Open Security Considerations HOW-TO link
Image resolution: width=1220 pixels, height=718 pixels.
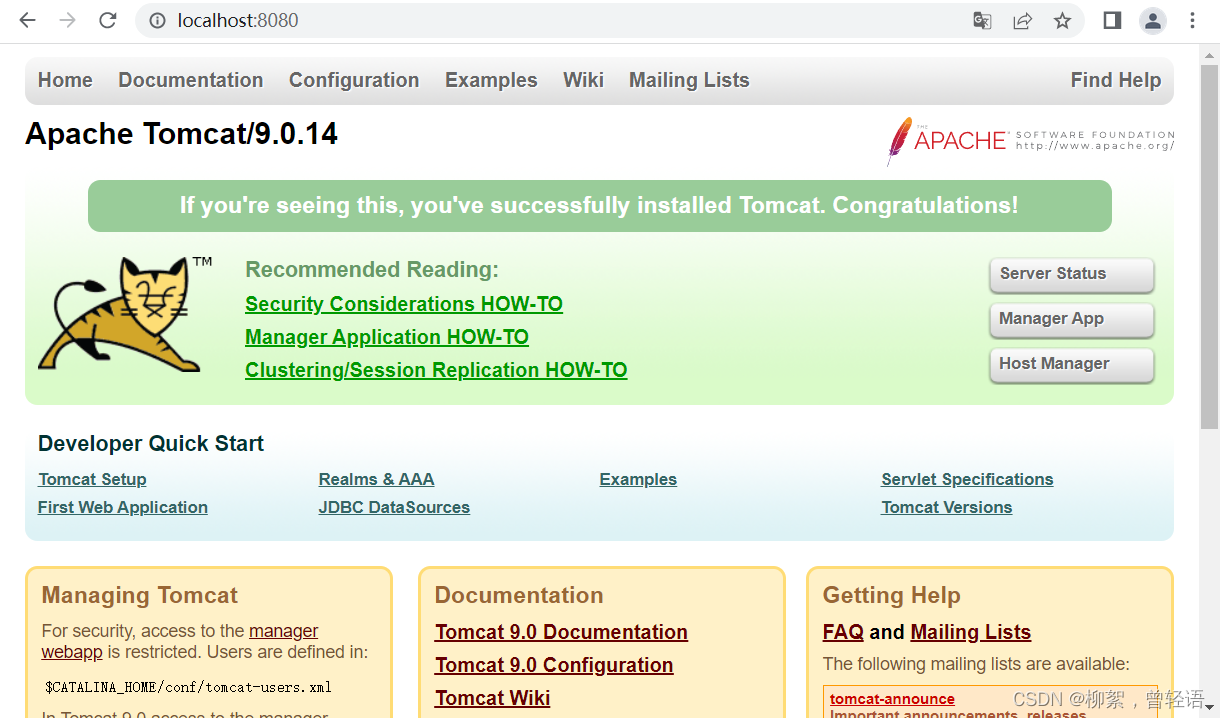(x=404, y=304)
